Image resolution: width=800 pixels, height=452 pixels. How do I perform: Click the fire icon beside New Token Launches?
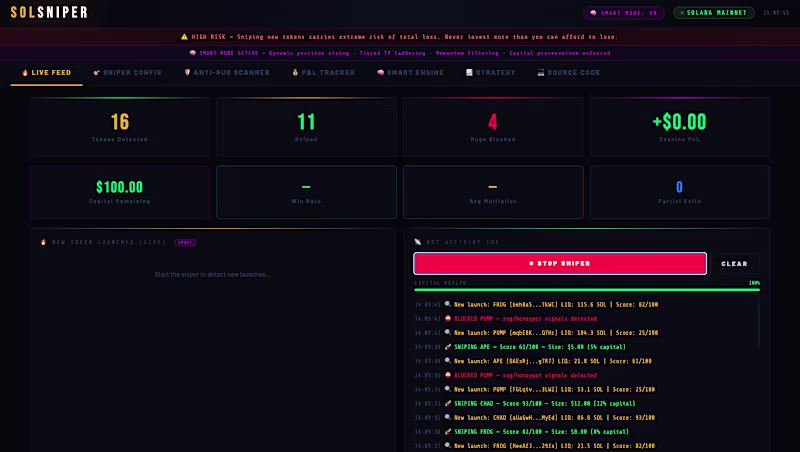[x=43, y=242]
